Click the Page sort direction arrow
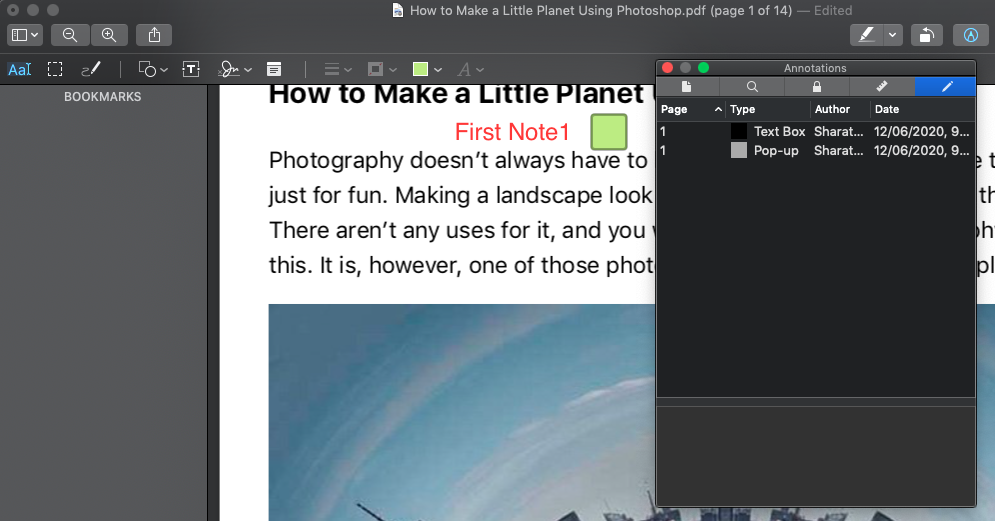 (718, 109)
